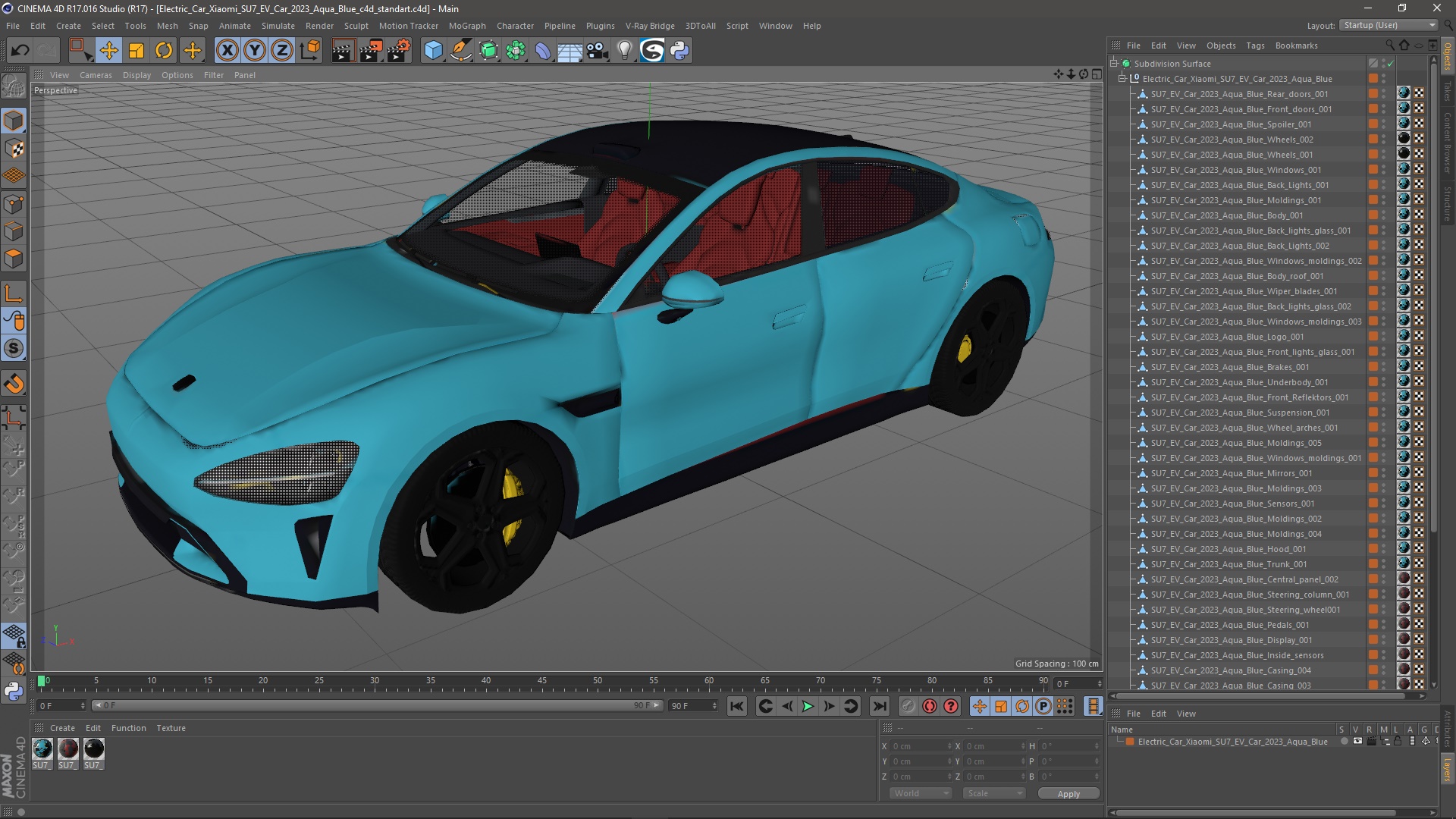Open the MoGraph menu
Screen dimensions: 1456x819
467,26
